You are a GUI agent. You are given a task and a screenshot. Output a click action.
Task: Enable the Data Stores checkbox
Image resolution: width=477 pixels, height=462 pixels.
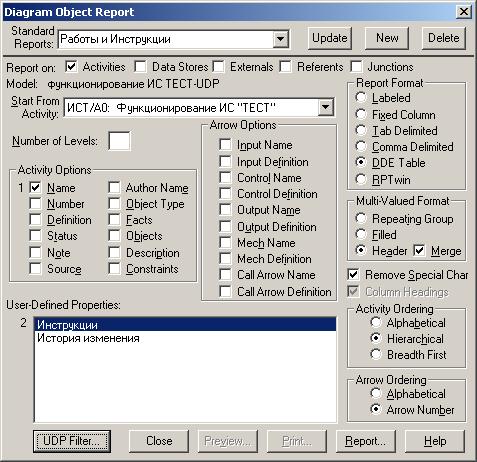point(140,66)
